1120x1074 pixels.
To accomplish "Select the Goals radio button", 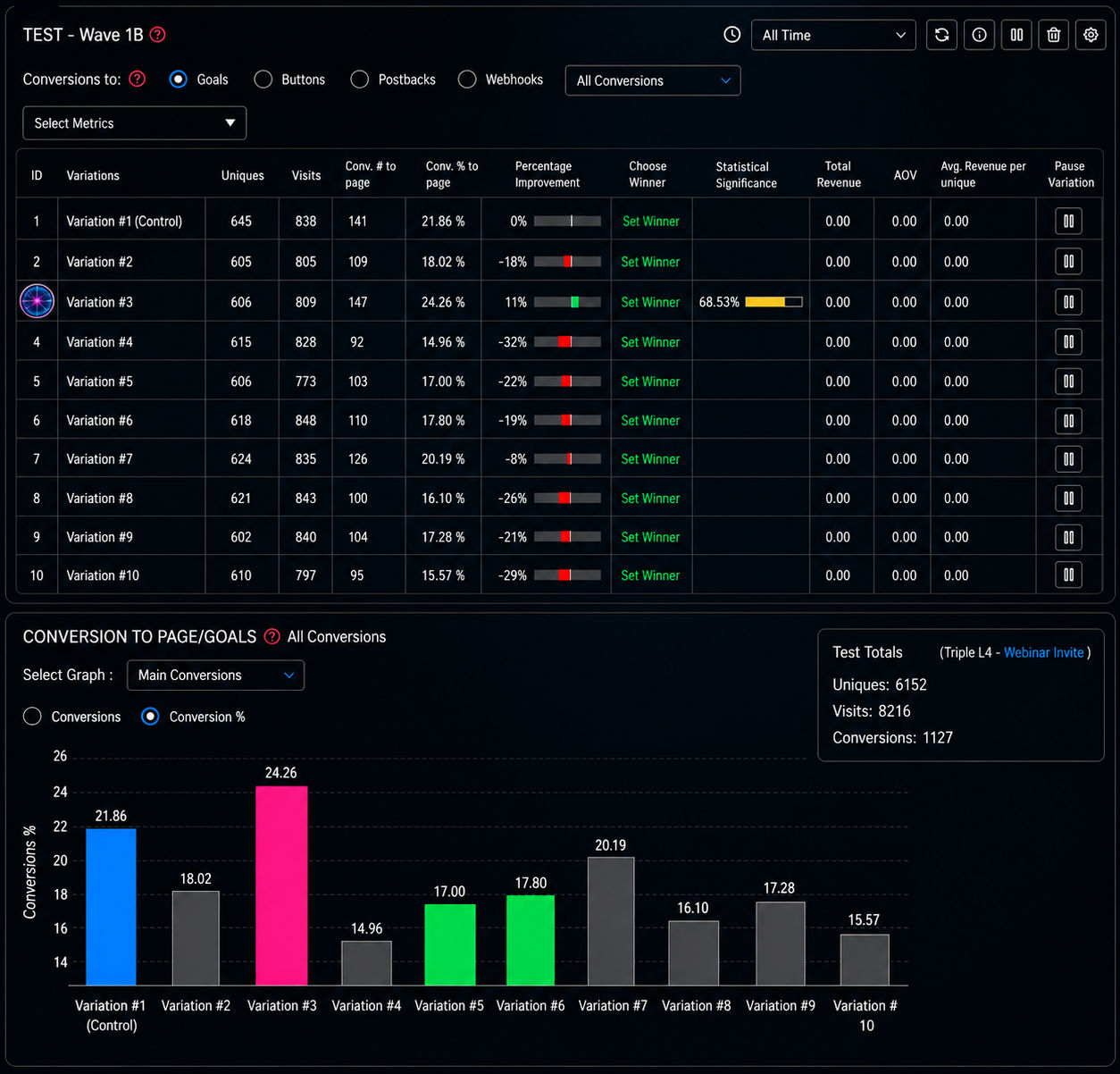I will pyautogui.click(x=179, y=80).
